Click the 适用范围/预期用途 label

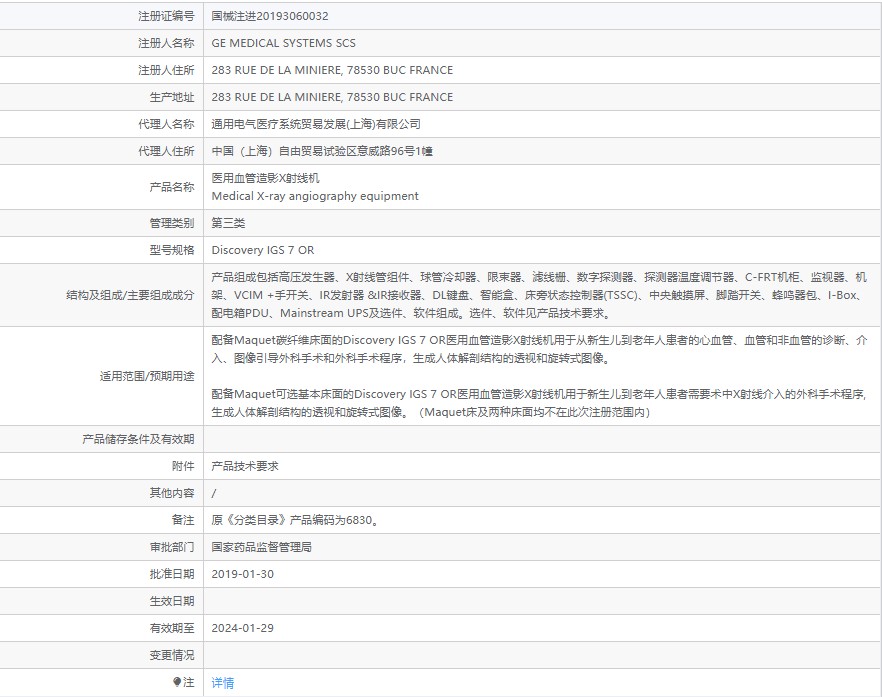pyautogui.click(x=147, y=376)
